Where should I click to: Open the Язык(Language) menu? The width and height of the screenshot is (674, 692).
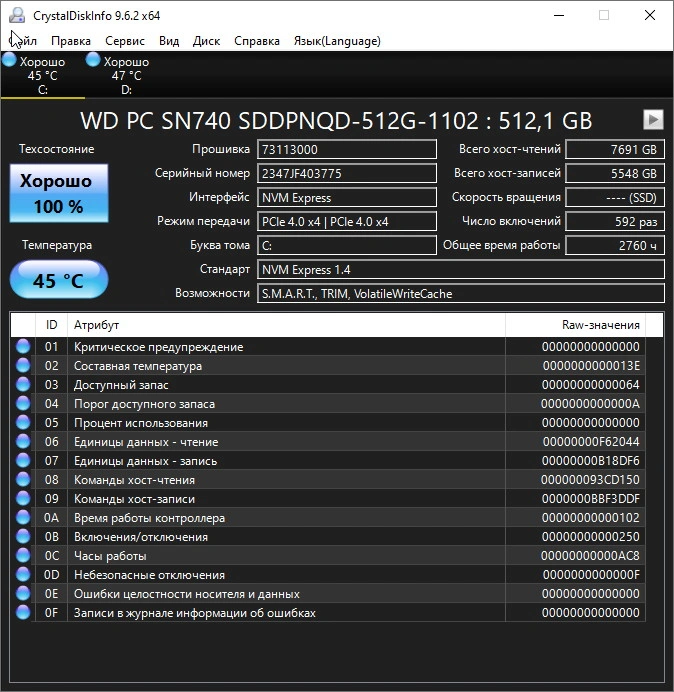coord(337,41)
